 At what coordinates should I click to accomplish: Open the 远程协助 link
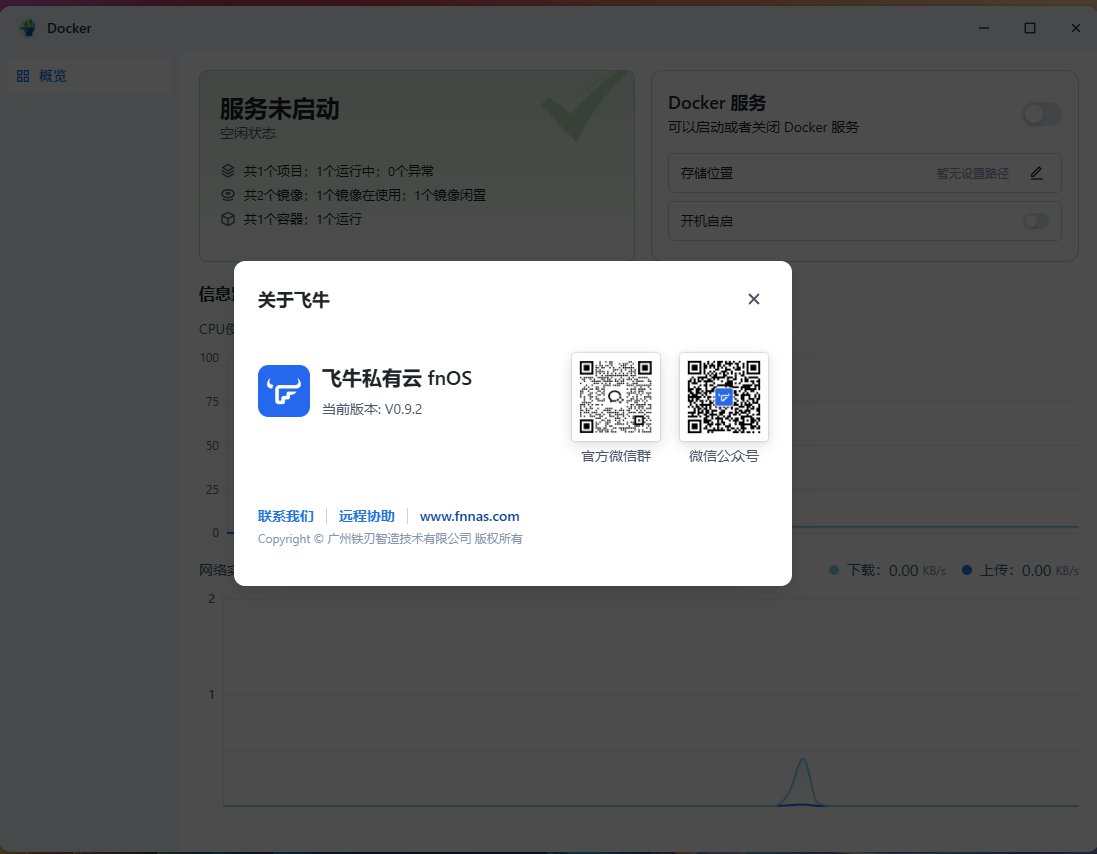point(367,516)
